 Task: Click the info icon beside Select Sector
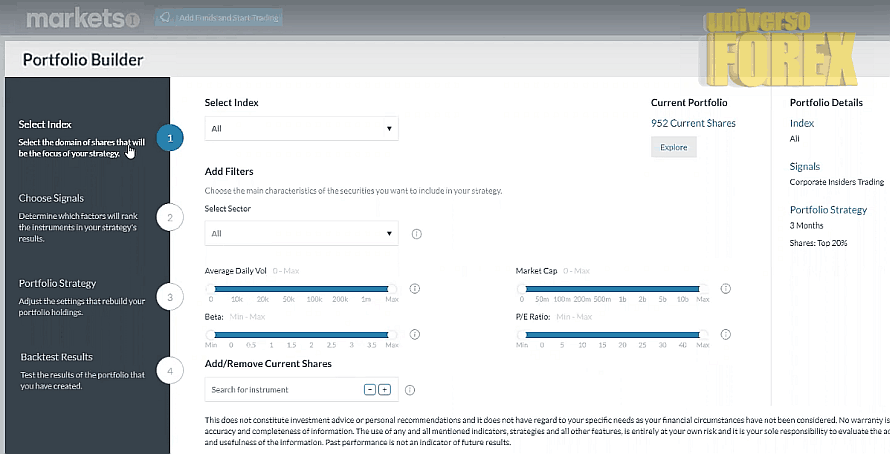click(x=416, y=234)
